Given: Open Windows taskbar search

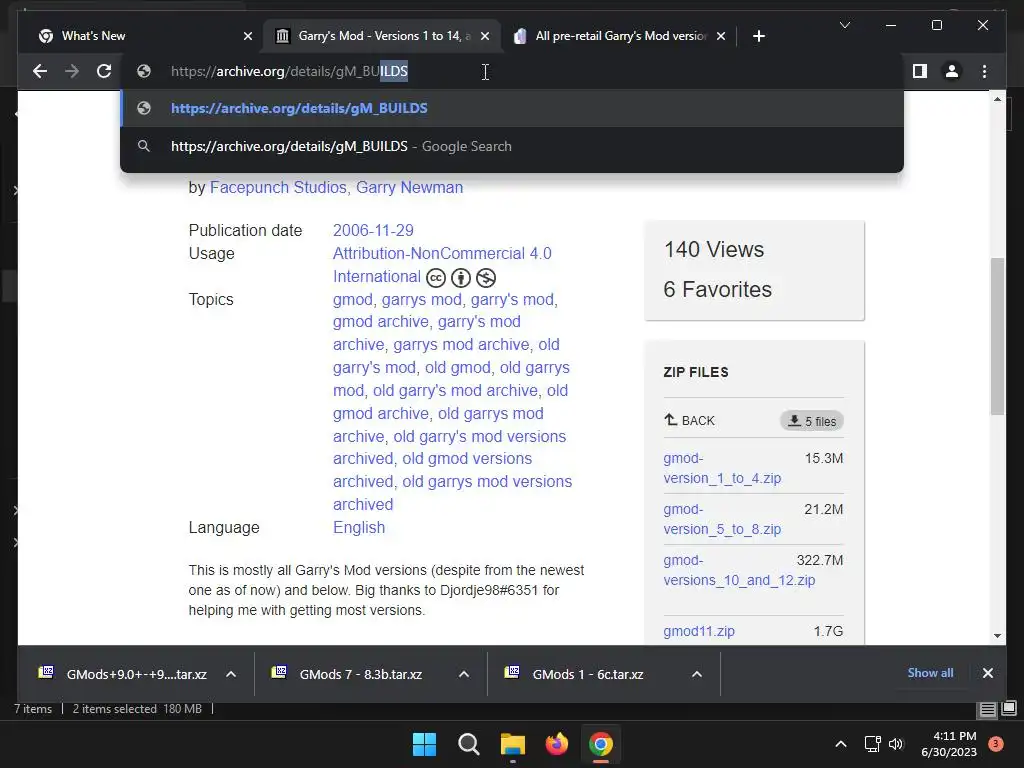Looking at the screenshot, I should pos(468,744).
